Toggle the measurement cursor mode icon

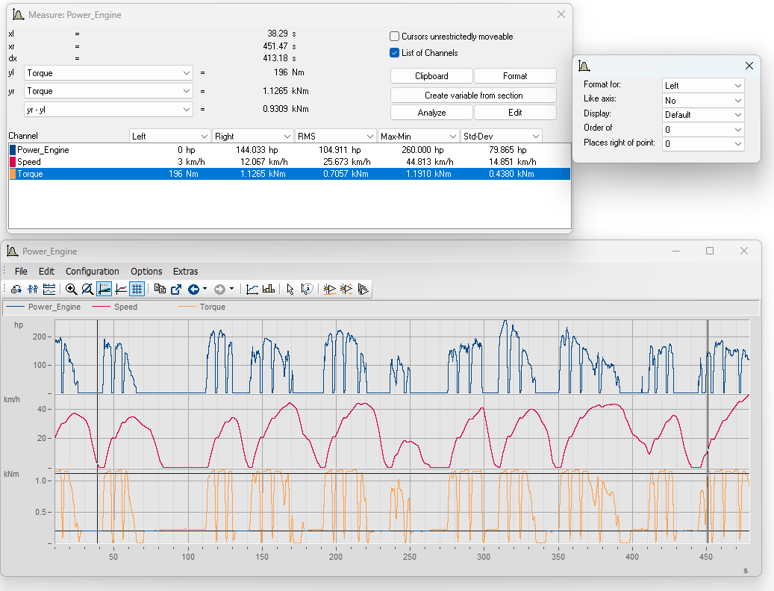(104, 289)
